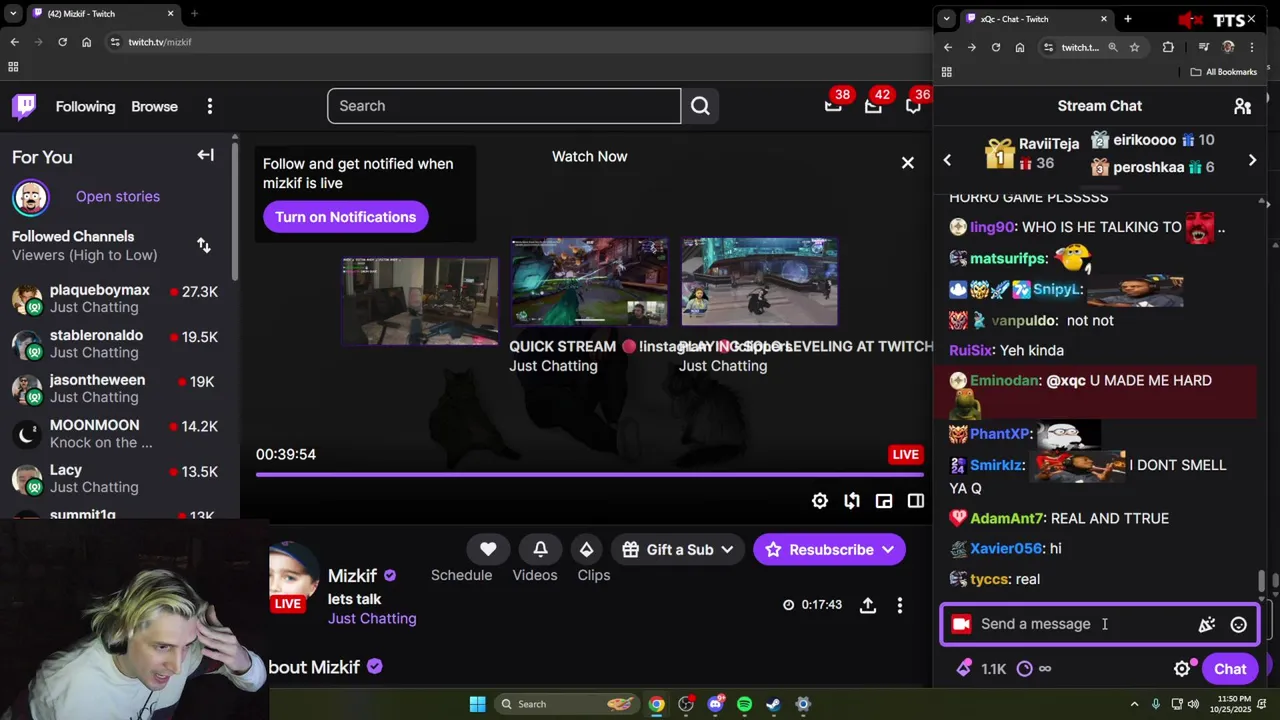
Task: Open Gift a Sub dropdown
Action: click(x=679, y=549)
